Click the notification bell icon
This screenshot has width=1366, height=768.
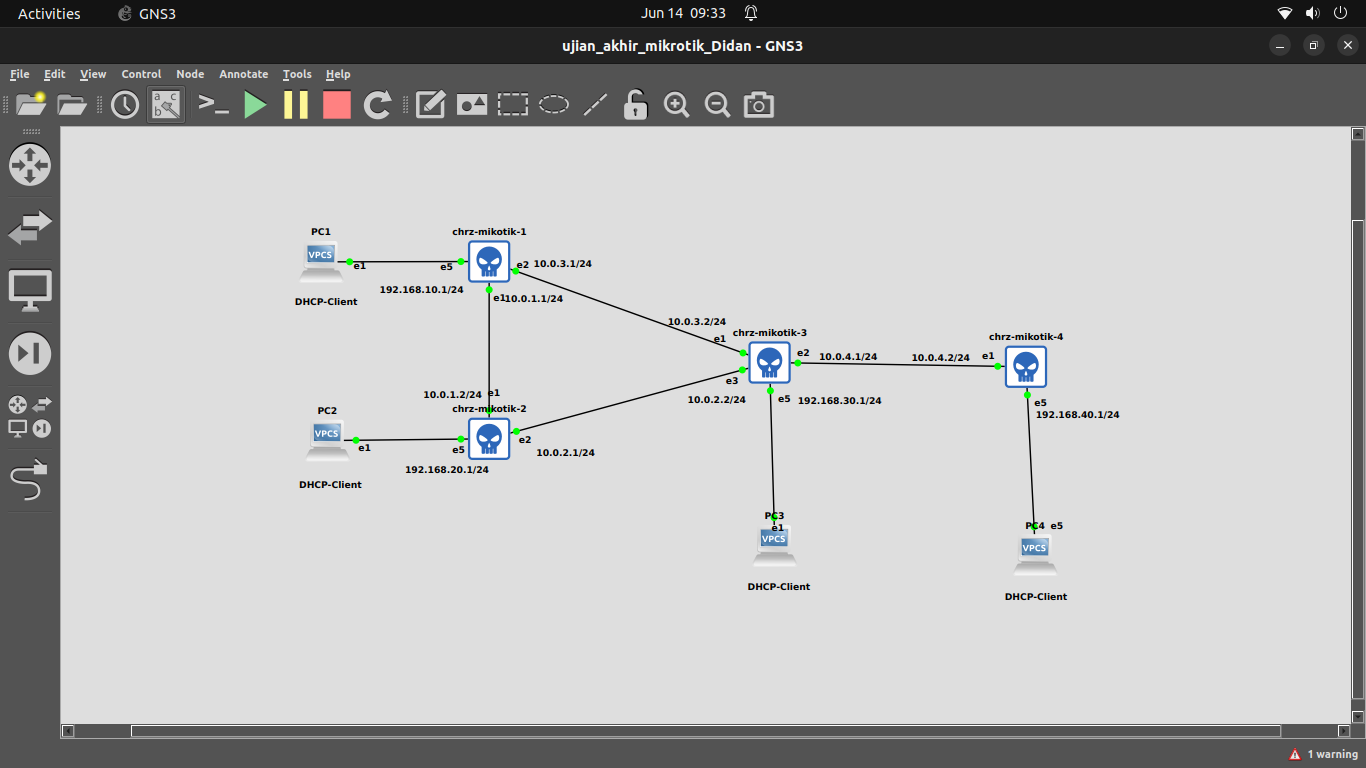coord(750,14)
